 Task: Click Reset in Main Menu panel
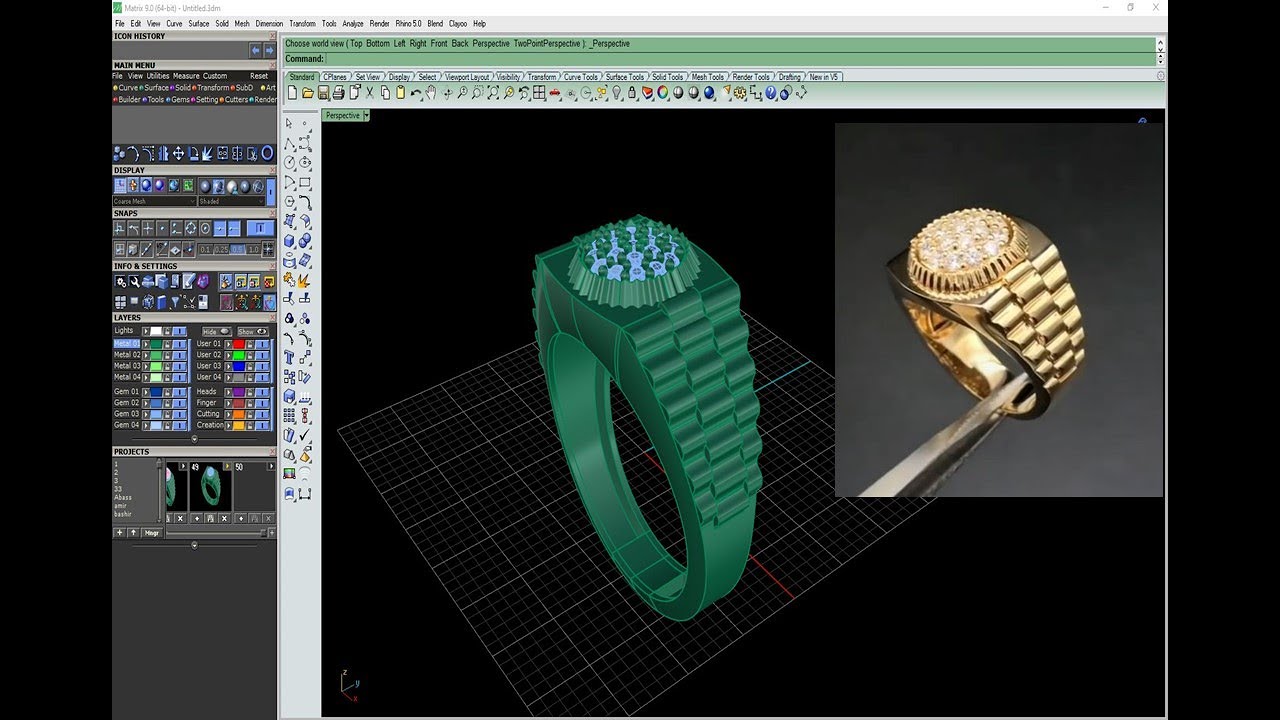(259, 76)
